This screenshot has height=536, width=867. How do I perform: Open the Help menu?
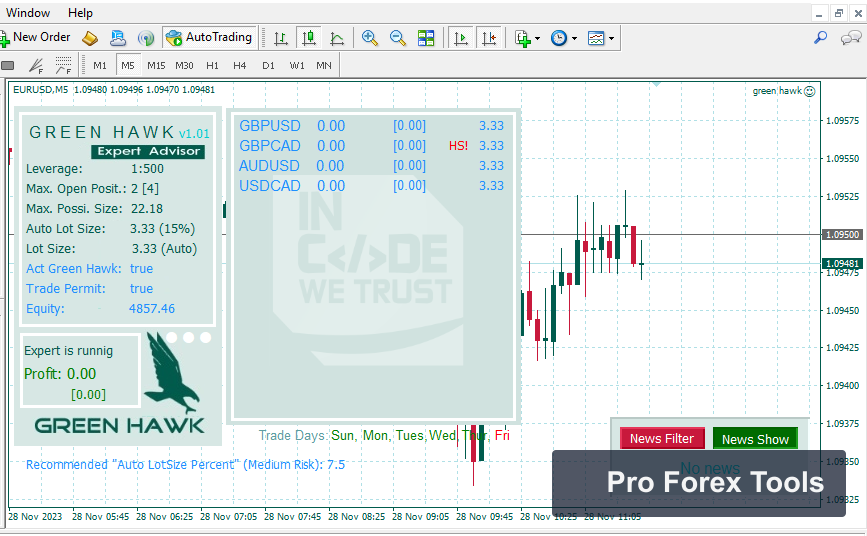pos(80,13)
